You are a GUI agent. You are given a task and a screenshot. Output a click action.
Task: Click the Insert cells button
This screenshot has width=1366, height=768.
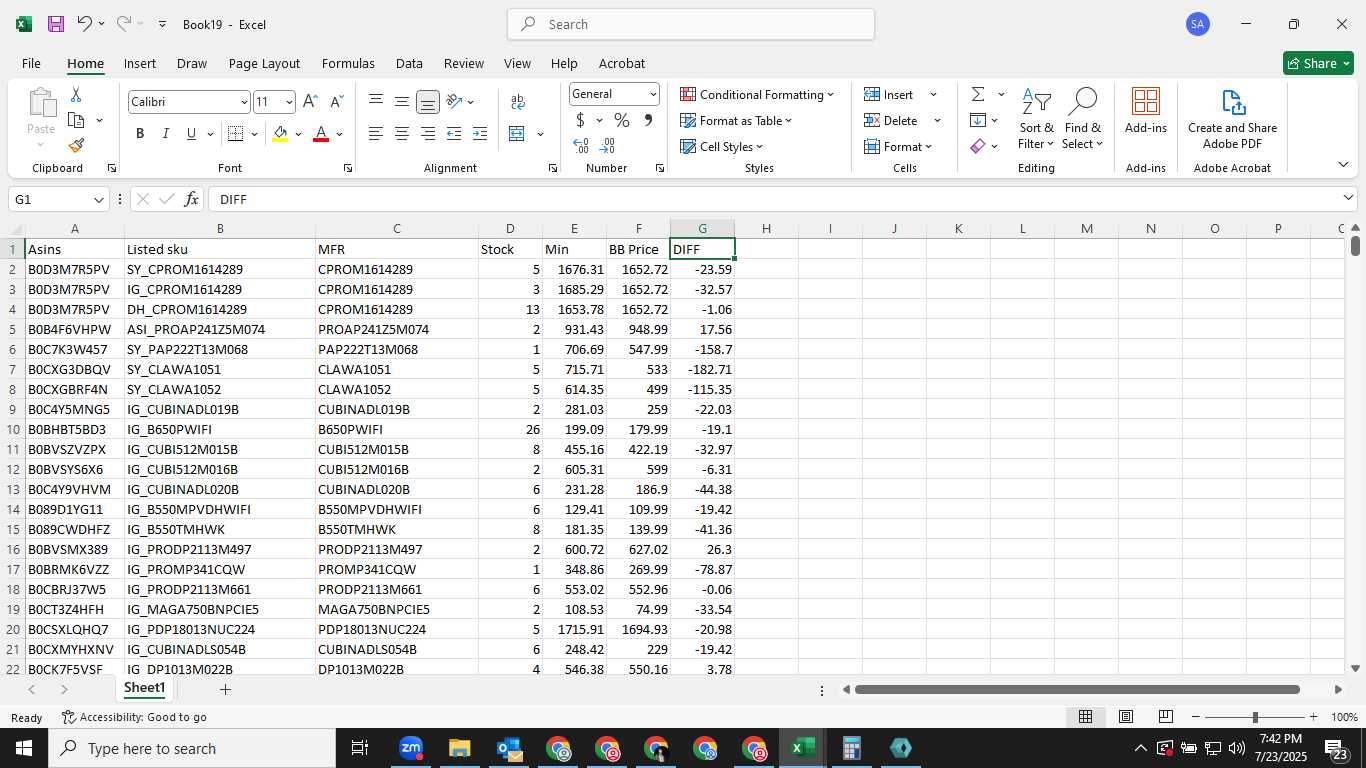coord(889,94)
